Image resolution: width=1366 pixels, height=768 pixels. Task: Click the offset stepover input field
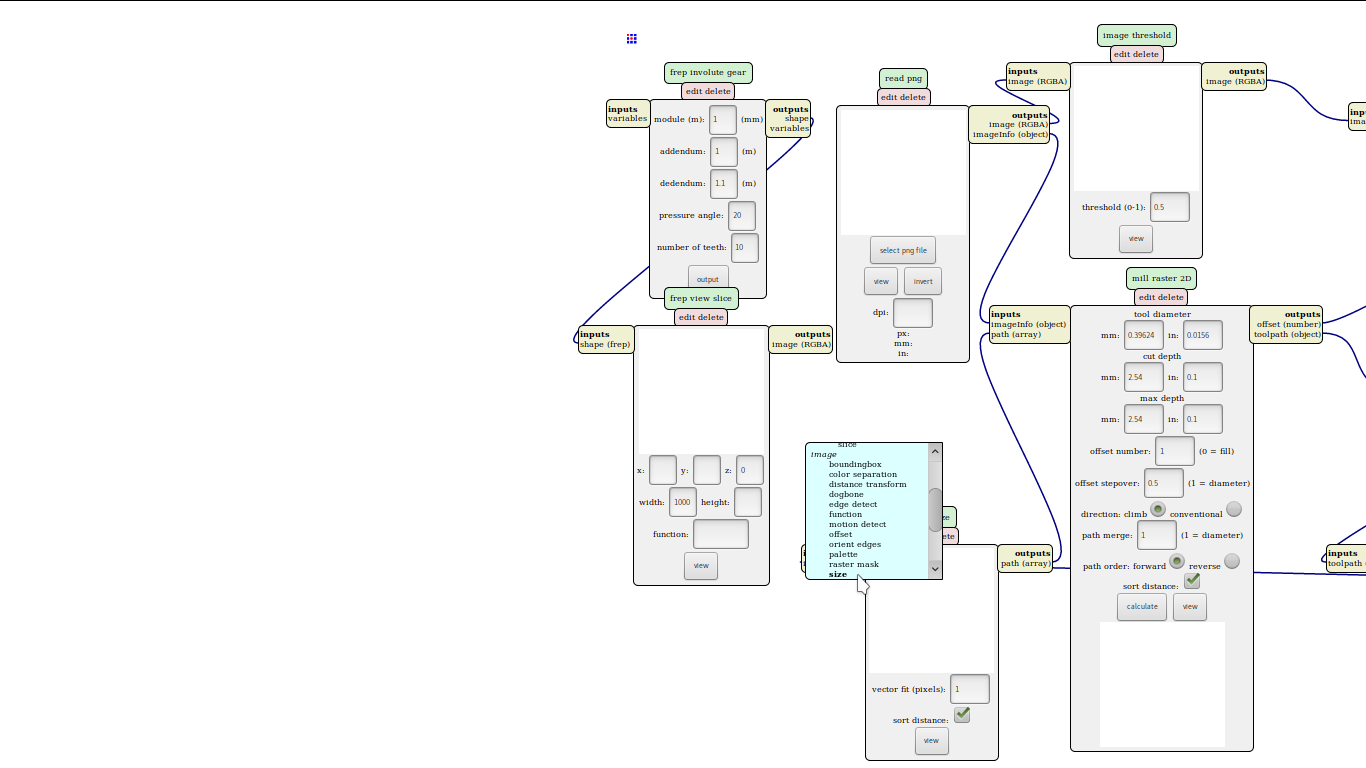(1164, 484)
